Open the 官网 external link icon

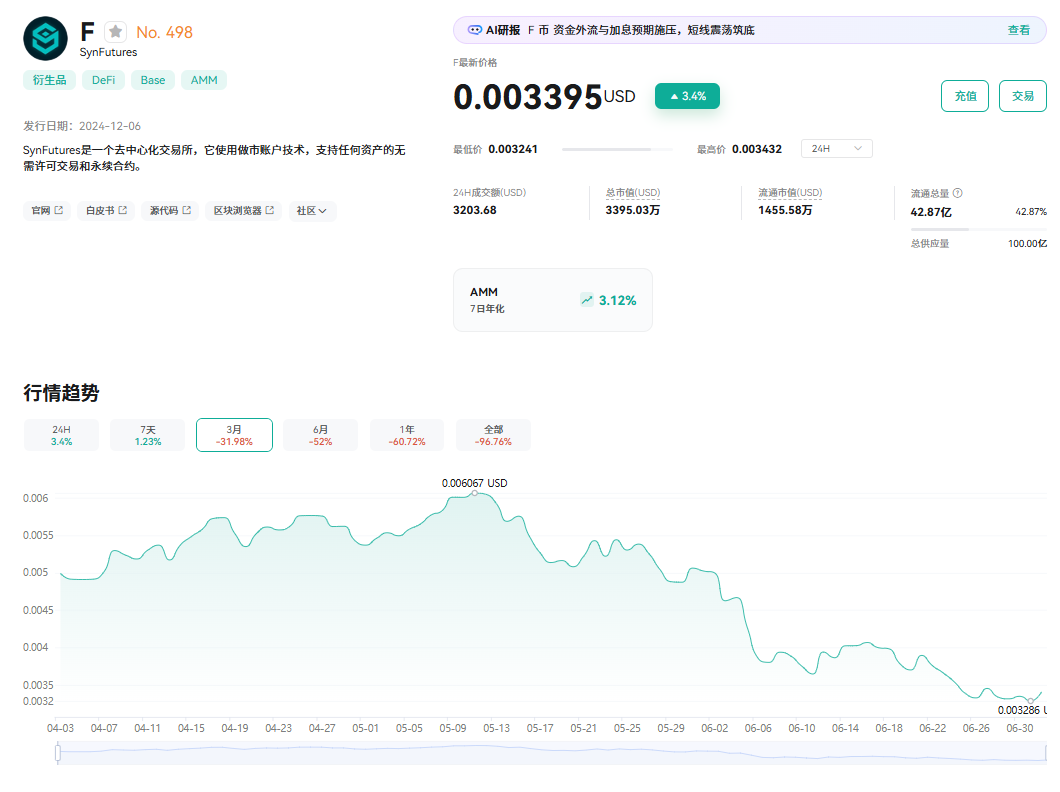59,210
